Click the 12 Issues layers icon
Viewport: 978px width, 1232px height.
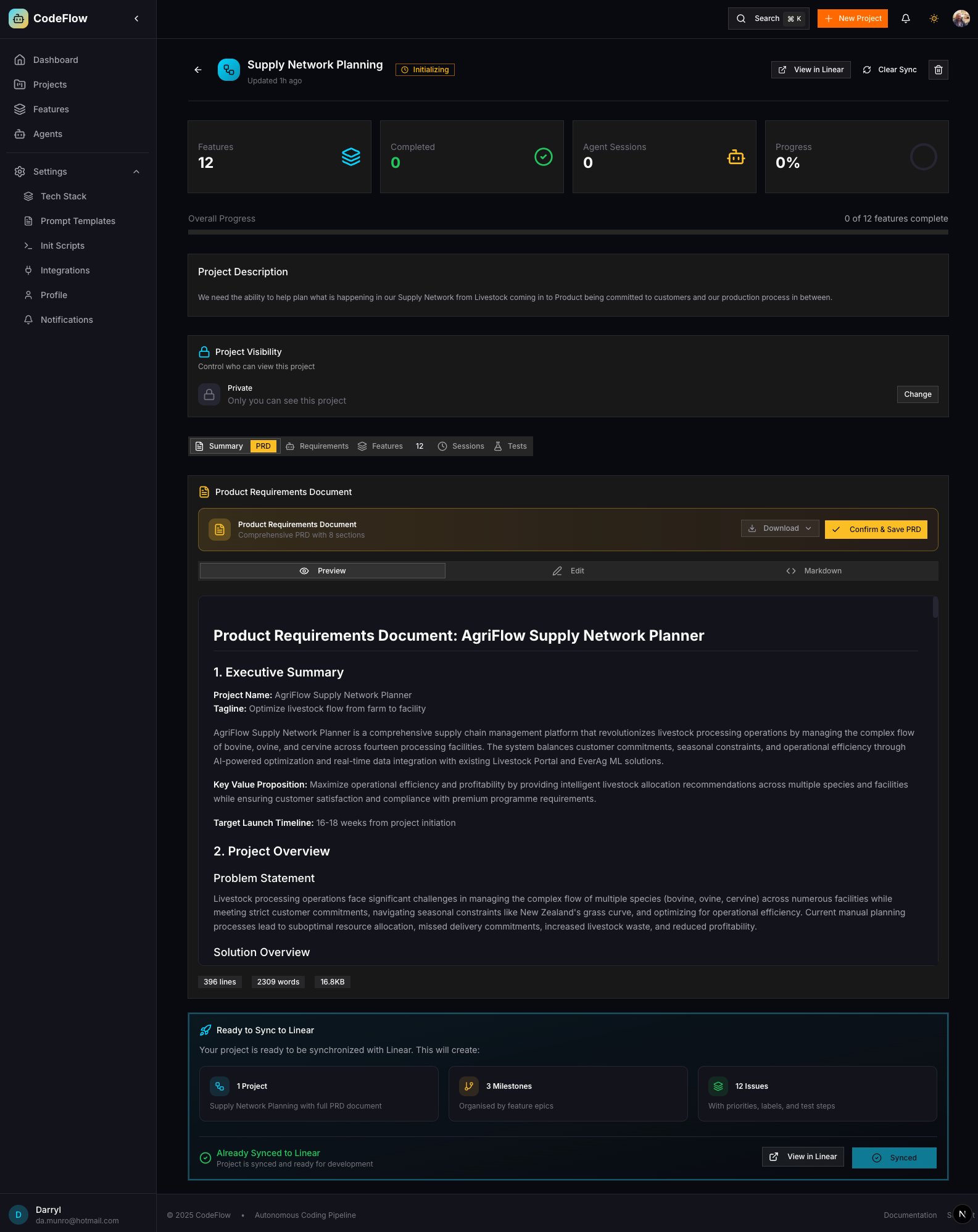pos(718,1086)
